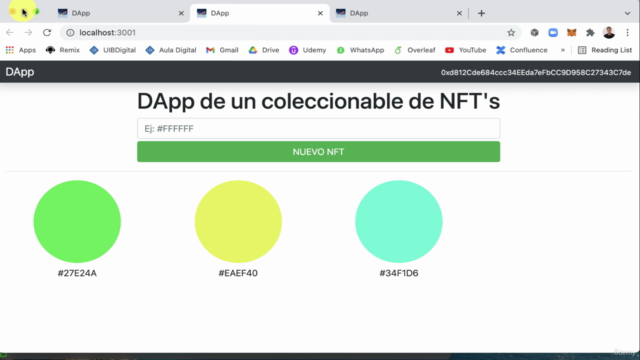This screenshot has width=640, height=360.
Task: Open the Zoom extension icon
Action: click(553, 33)
